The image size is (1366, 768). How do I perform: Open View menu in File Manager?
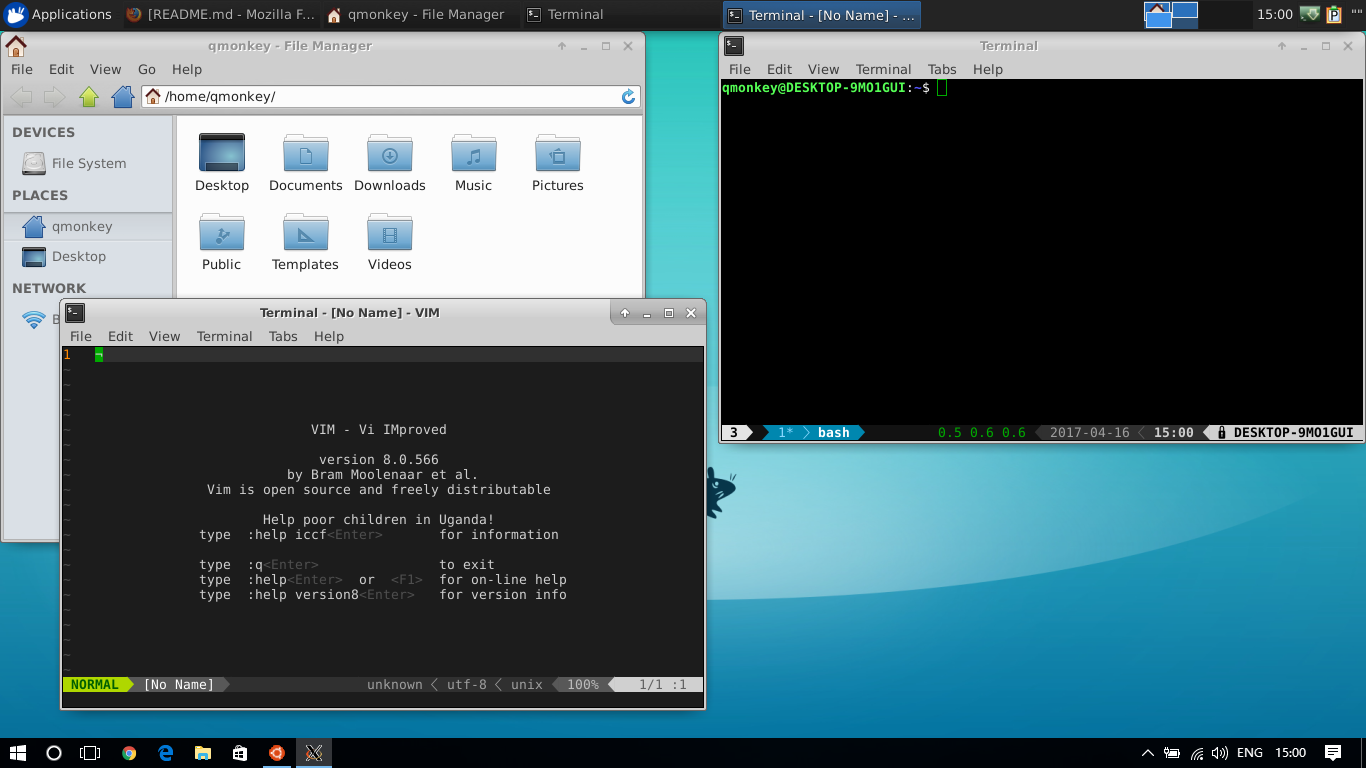pos(106,69)
